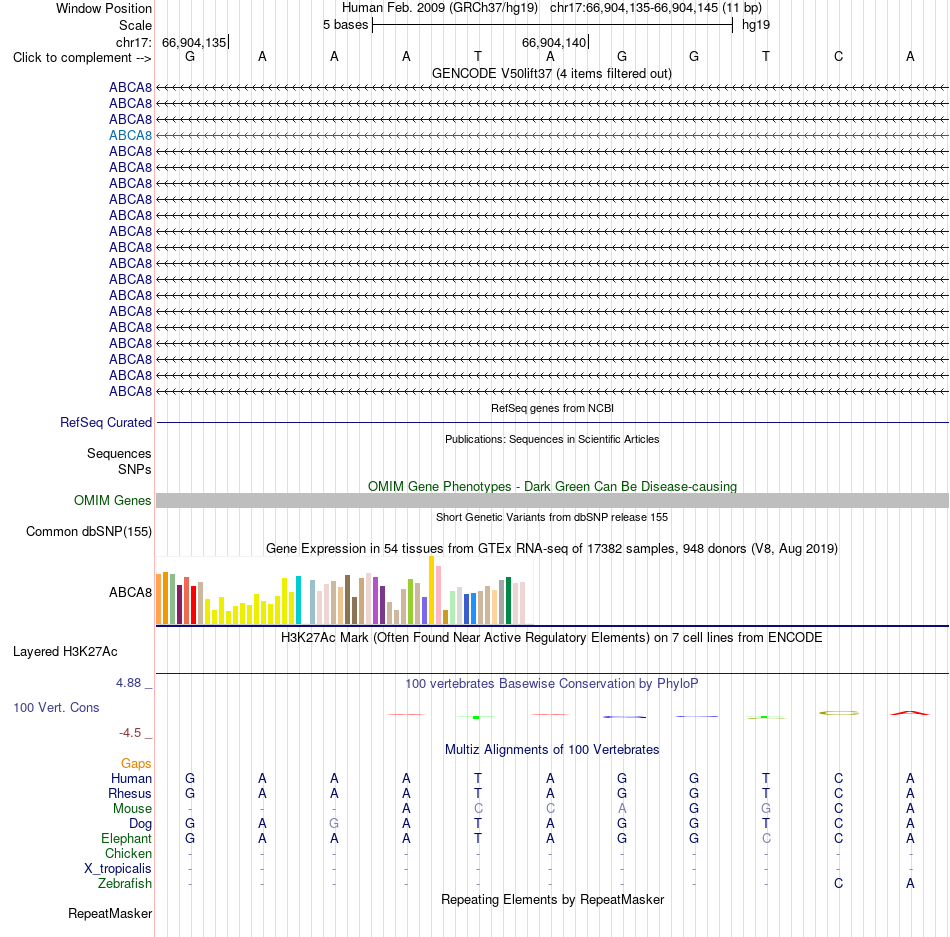Click "chr17:66,904,135-66,904,145 (11 bp)" position text

point(656,8)
